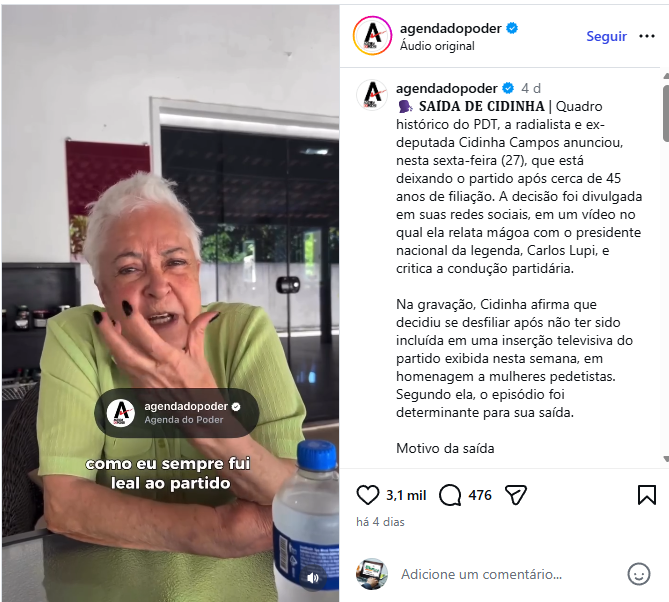Viewport: 669px width, 602px height.
Task: Click the agendadopoder tag overlay on video
Action: (177, 413)
